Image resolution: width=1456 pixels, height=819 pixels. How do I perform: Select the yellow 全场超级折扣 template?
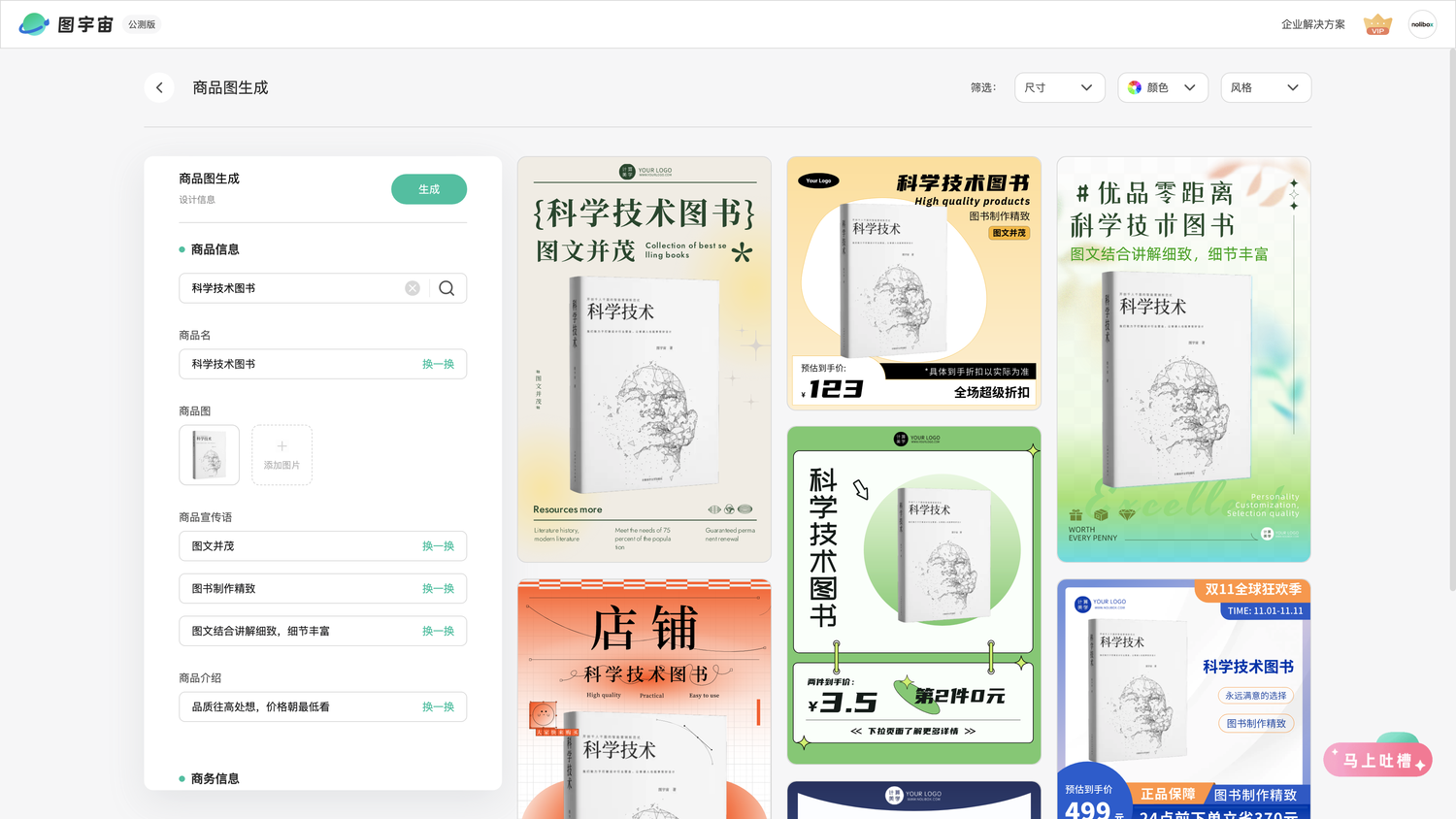[914, 283]
